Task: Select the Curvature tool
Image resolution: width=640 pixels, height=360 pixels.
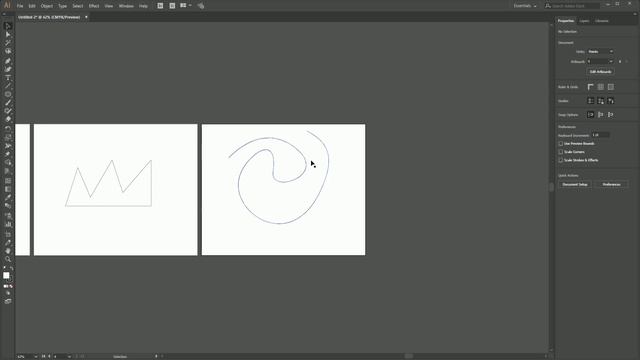Action: pos(8,69)
